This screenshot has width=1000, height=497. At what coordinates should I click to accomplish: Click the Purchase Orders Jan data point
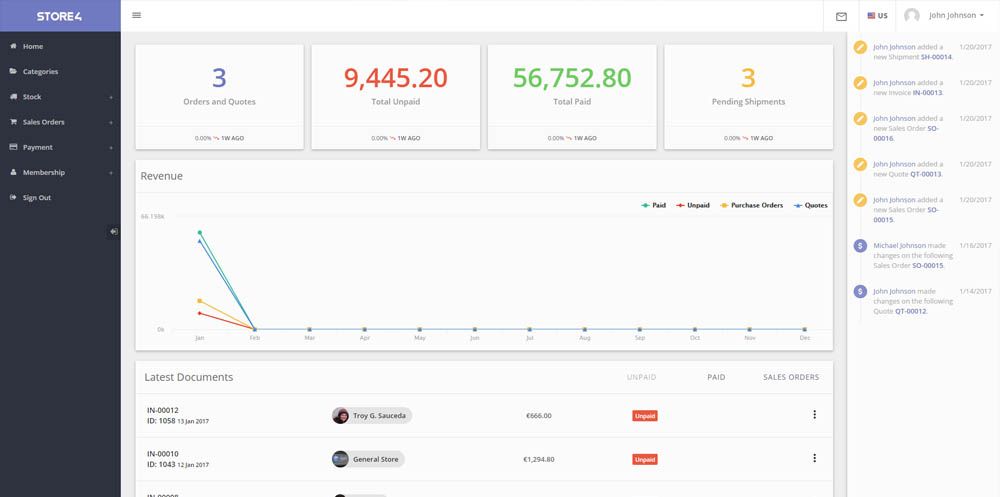[x=200, y=300]
